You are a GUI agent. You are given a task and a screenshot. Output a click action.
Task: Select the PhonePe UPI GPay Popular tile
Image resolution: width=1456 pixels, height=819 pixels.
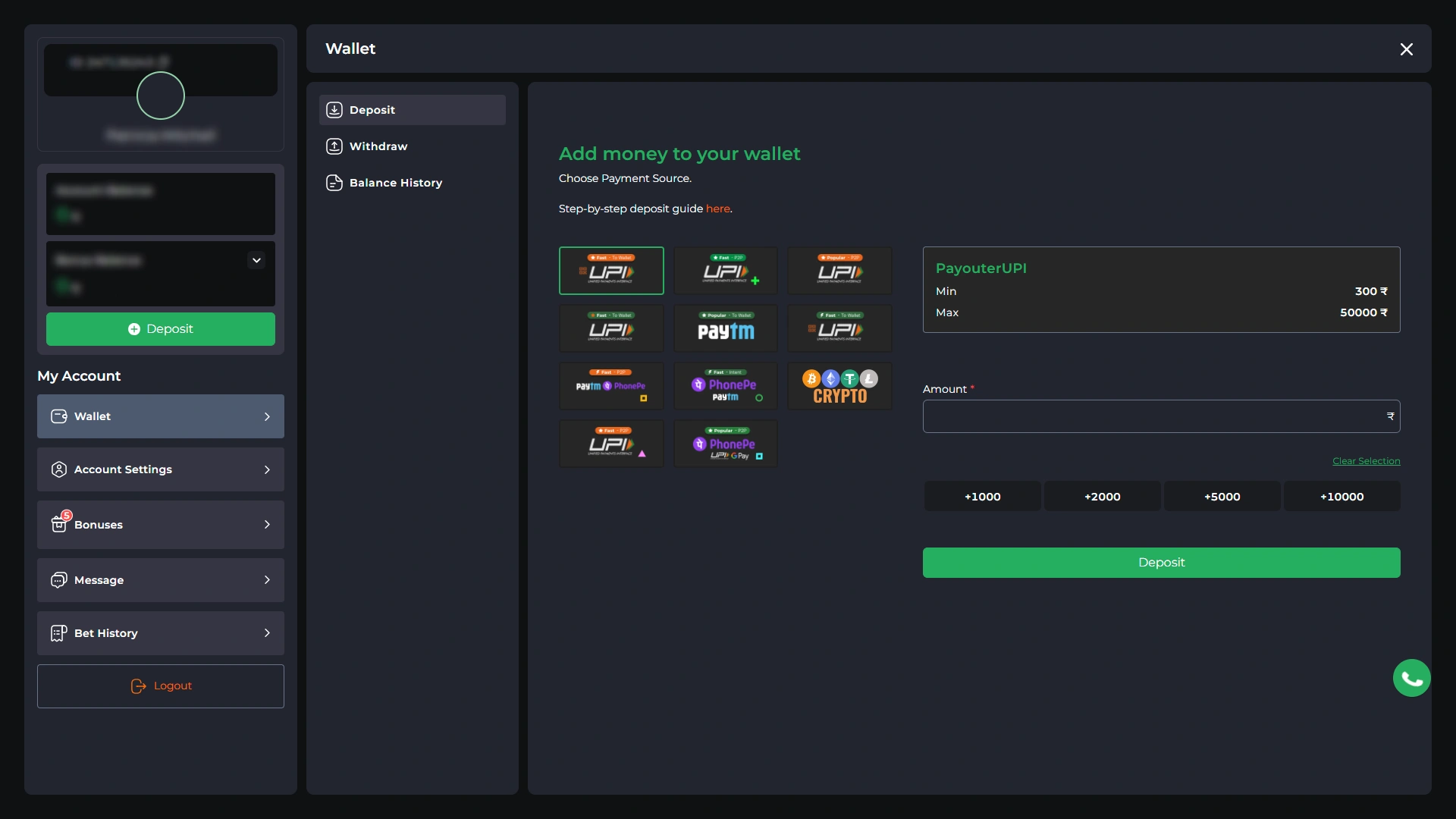(726, 444)
